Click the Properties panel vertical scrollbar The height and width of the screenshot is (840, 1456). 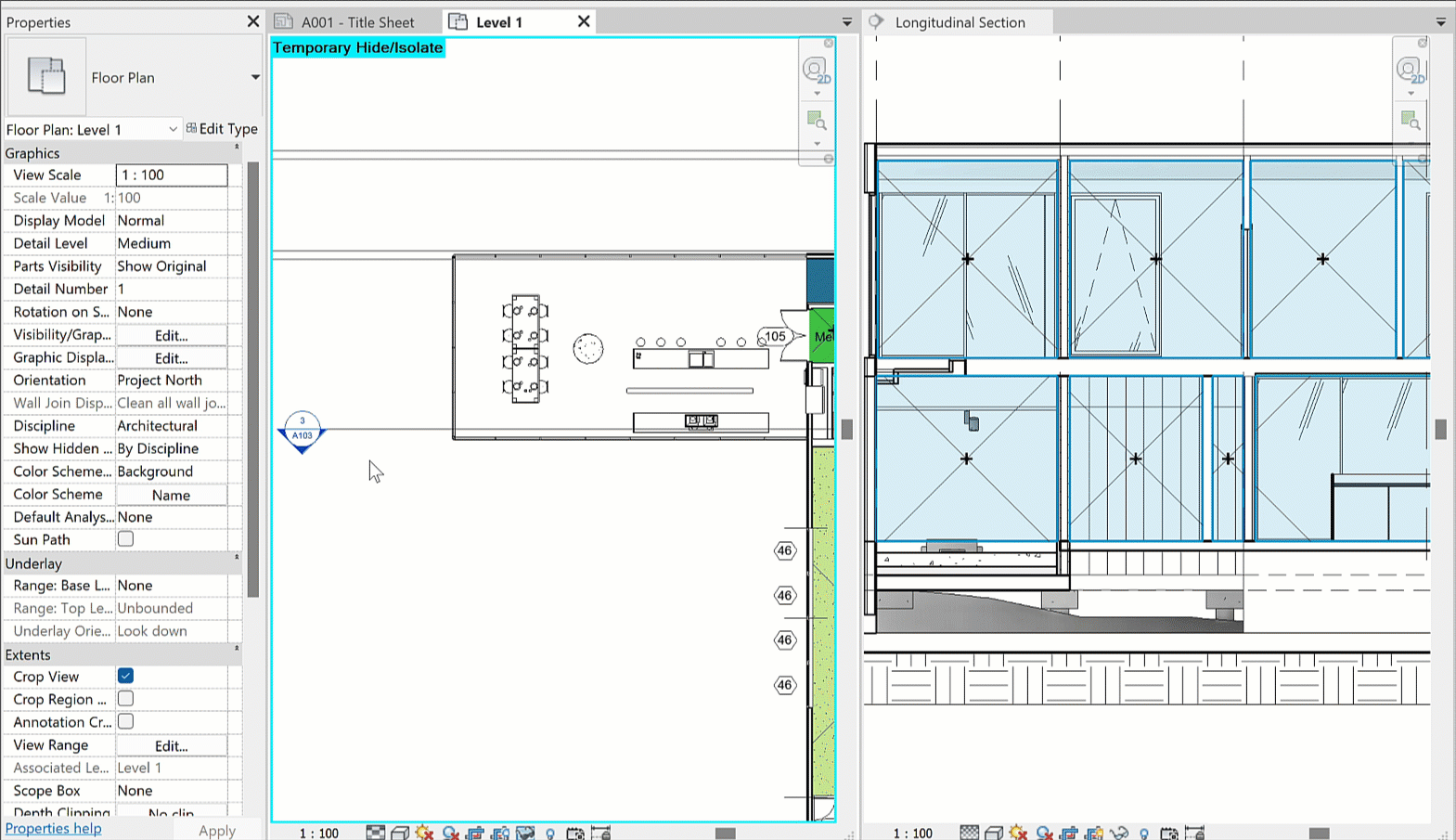pyautogui.click(x=252, y=380)
